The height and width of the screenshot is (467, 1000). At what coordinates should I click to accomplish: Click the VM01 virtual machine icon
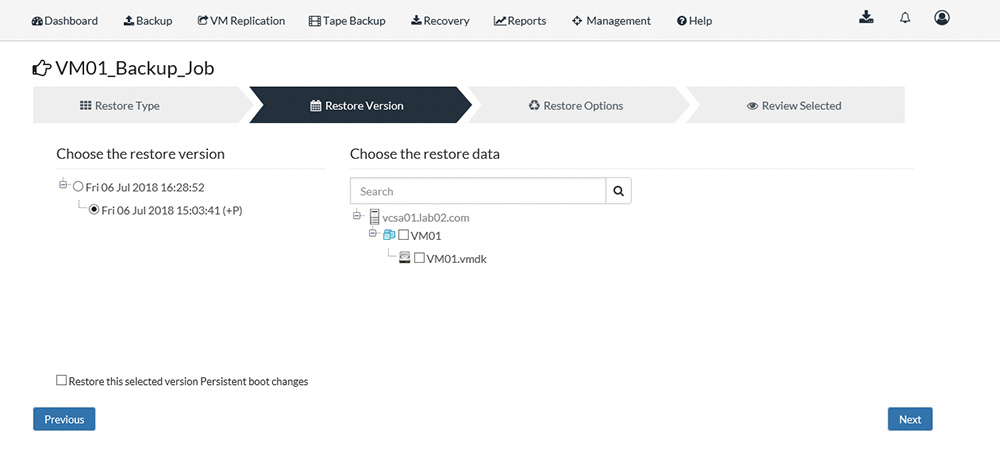pos(389,235)
